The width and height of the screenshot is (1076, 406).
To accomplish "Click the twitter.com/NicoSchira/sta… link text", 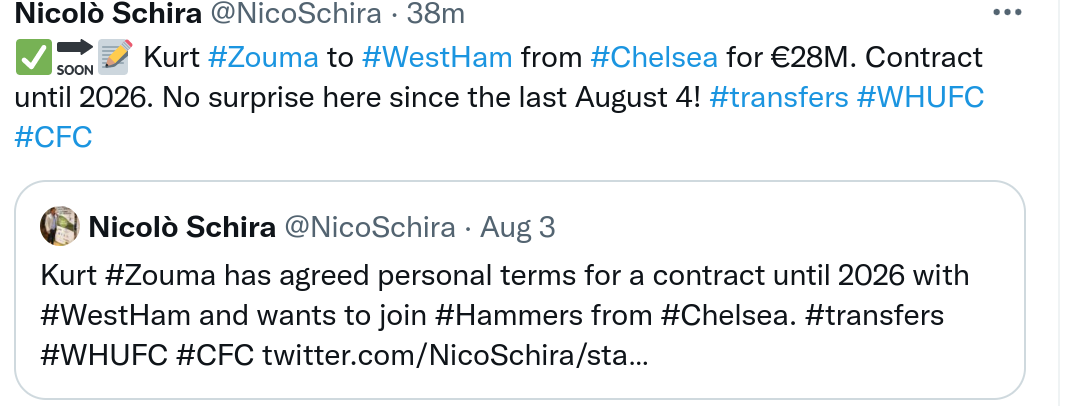I will [455, 355].
